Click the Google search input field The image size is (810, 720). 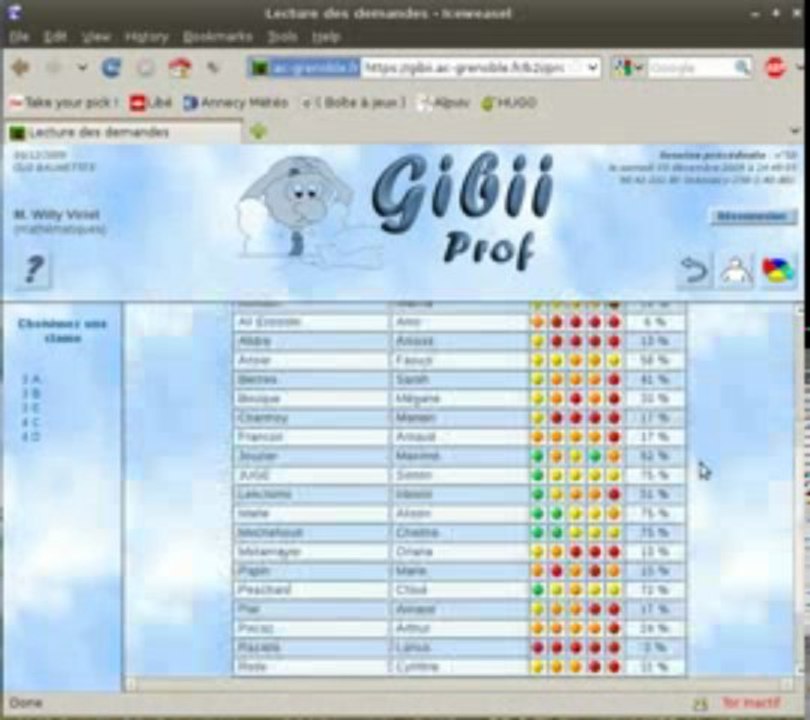click(691, 68)
